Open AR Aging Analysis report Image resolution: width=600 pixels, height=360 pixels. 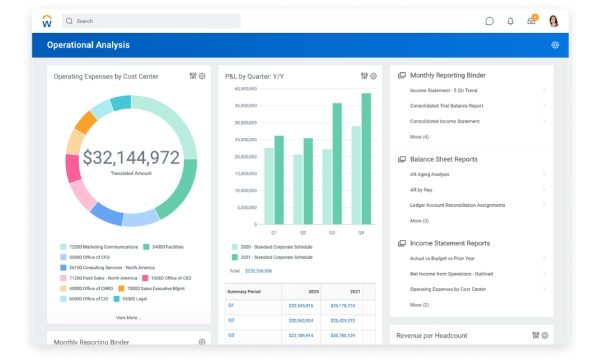click(429, 174)
